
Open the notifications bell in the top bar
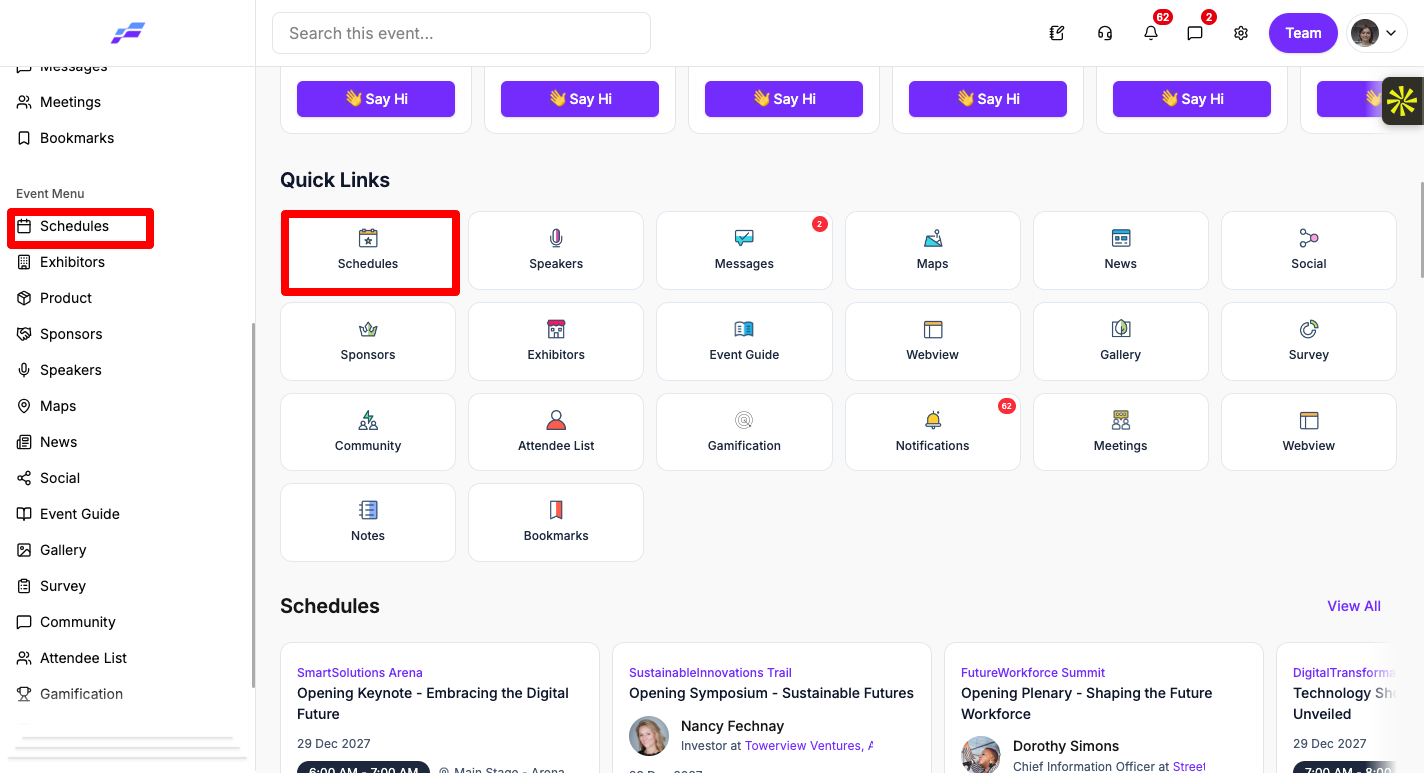pos(1151,33)
